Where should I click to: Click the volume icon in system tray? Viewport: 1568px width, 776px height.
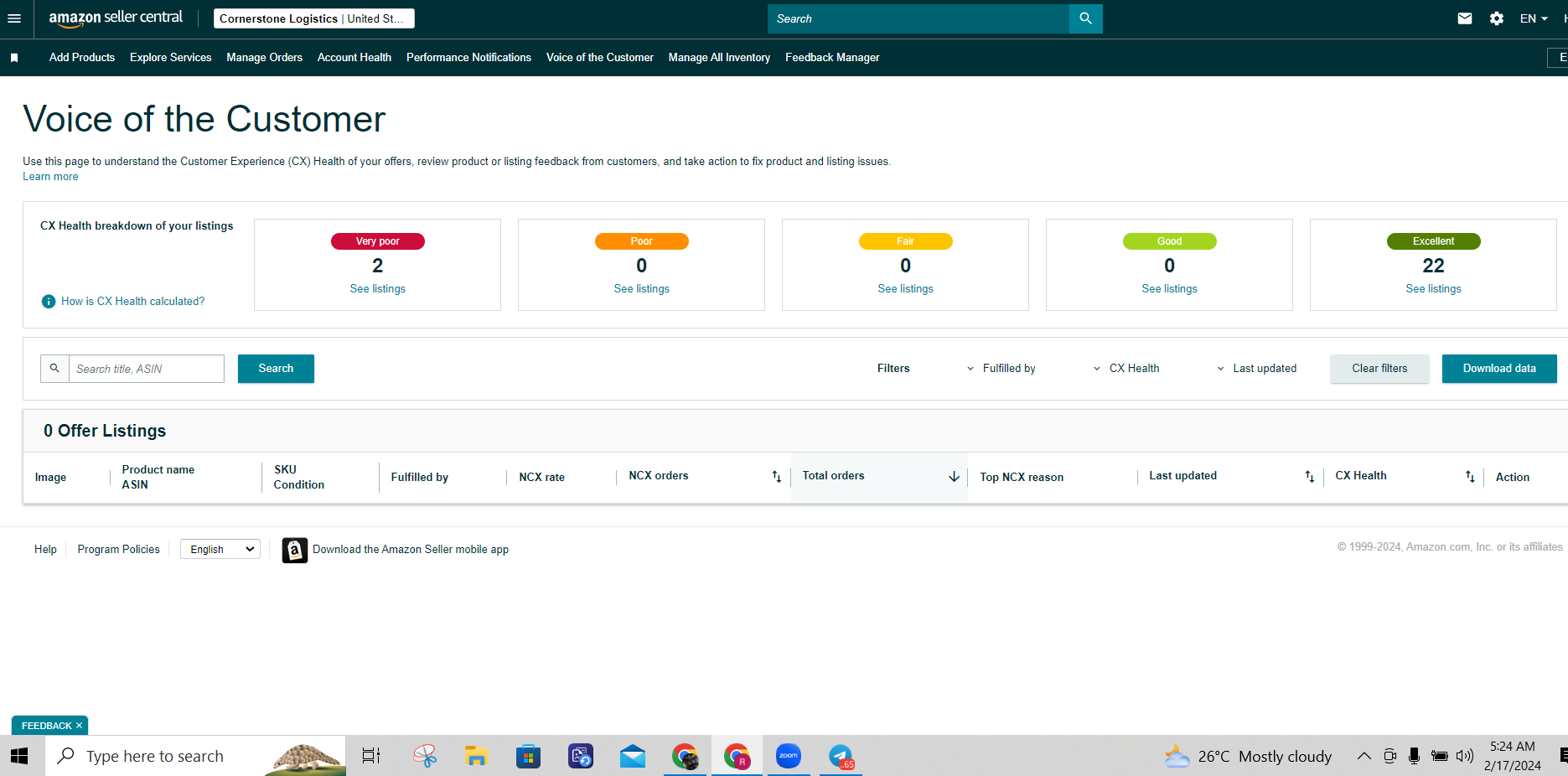tap(1464, 756)
